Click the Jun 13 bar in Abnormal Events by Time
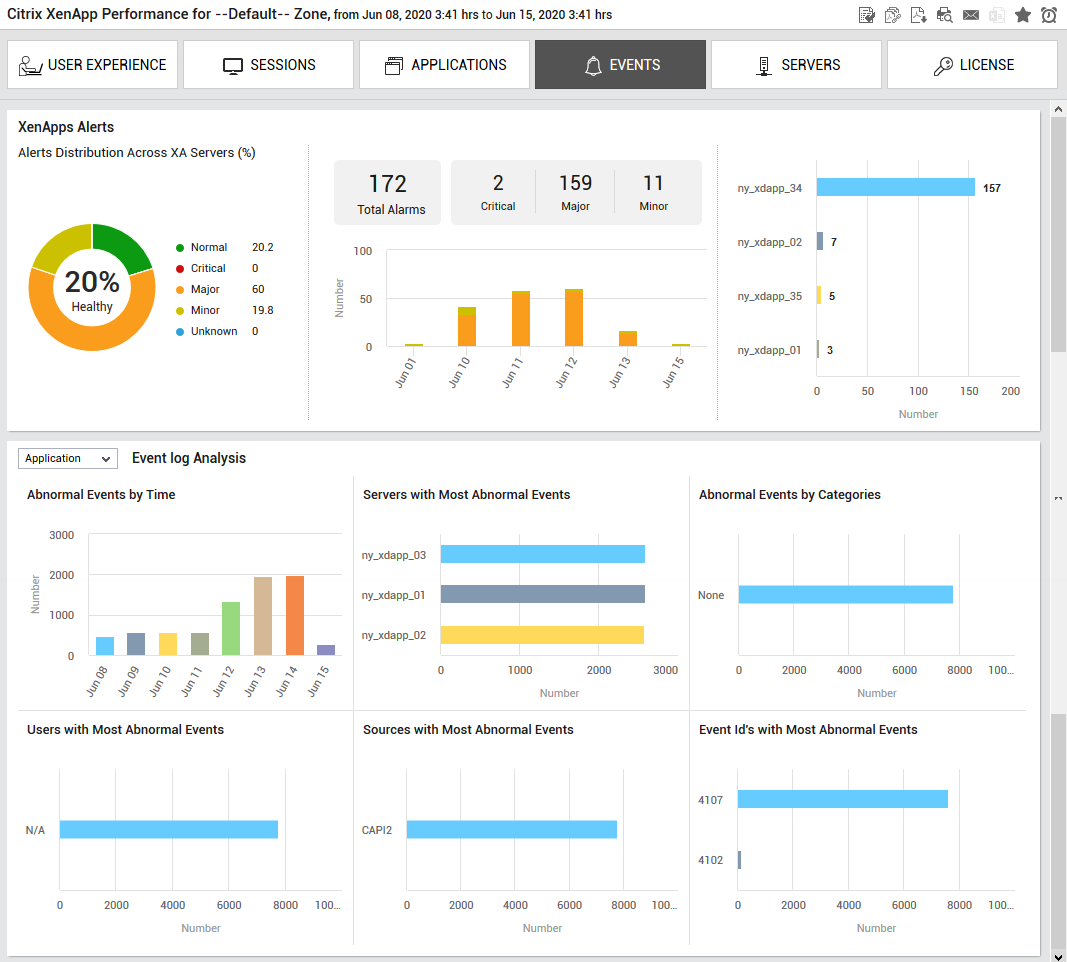This screenshot has height=962, width=1067. (x=263, y=616)
